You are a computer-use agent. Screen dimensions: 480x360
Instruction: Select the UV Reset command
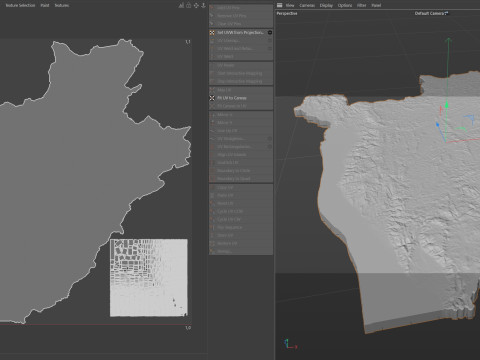coord(241,65)
